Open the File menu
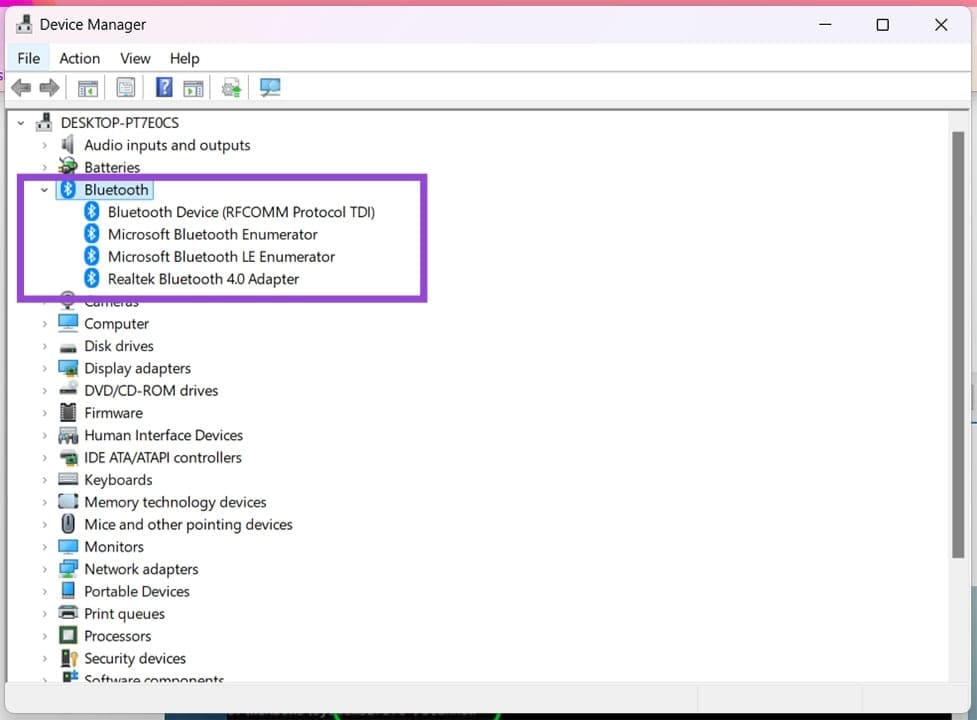This screenshot has height=720, width=977. coord(28,58)
